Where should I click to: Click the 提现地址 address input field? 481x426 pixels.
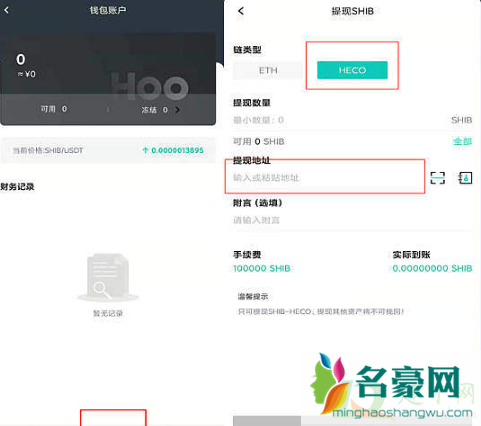pyautogui.click(x=325, y=178)
